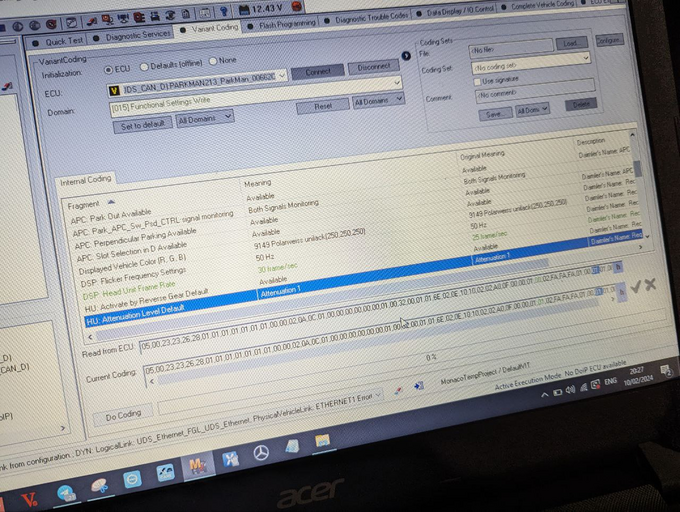680x512 pixels.
Task: Open the All Domains dropdown beside Set to default
Action: (x=205, y=118)
